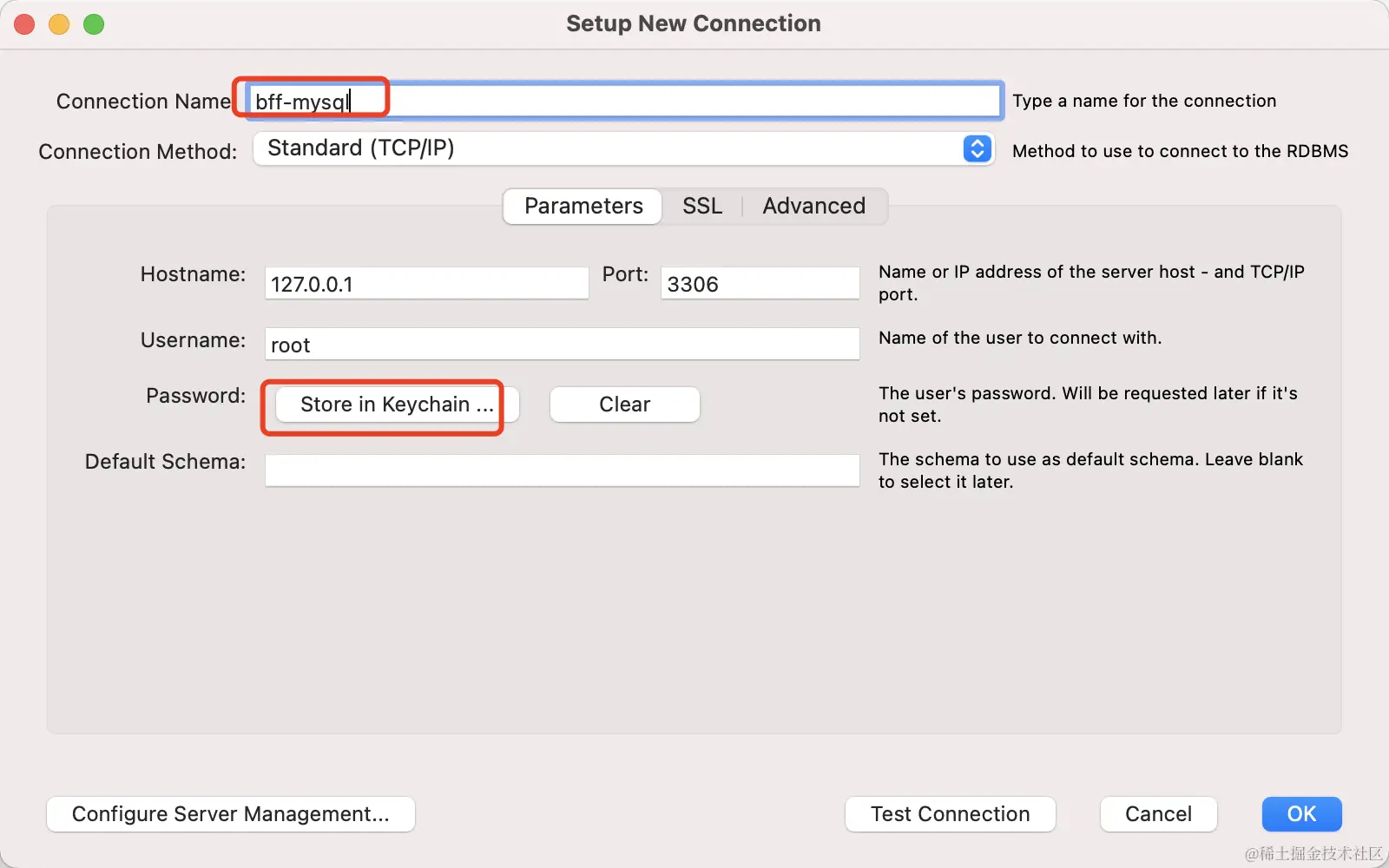Minimize the dialog with the yellow button
Image resolution: width=1389 pixels, height=868 pixels.
(x=59, y=24)
